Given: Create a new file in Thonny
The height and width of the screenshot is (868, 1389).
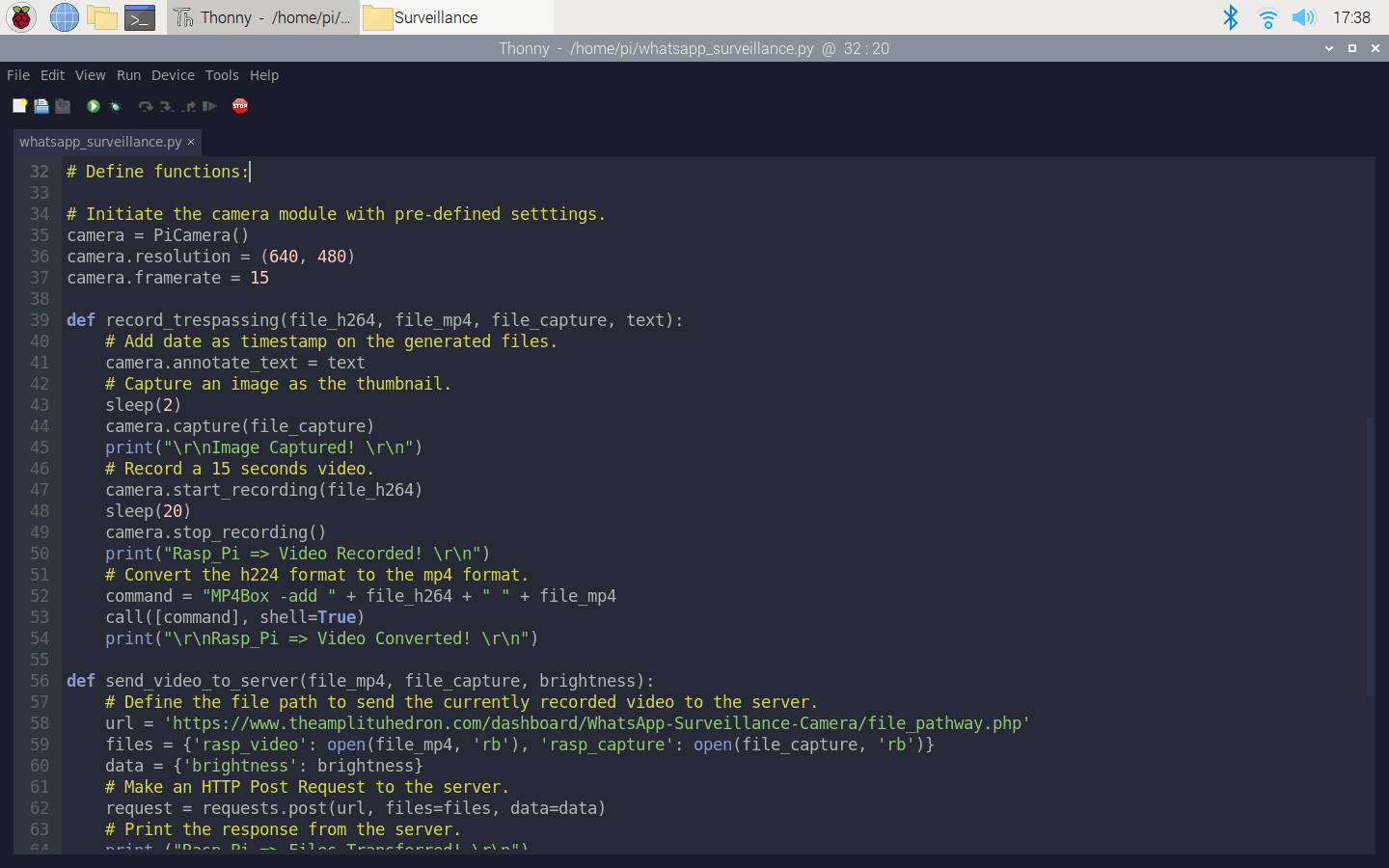Looking at the screenshot, I should [19, 106].
